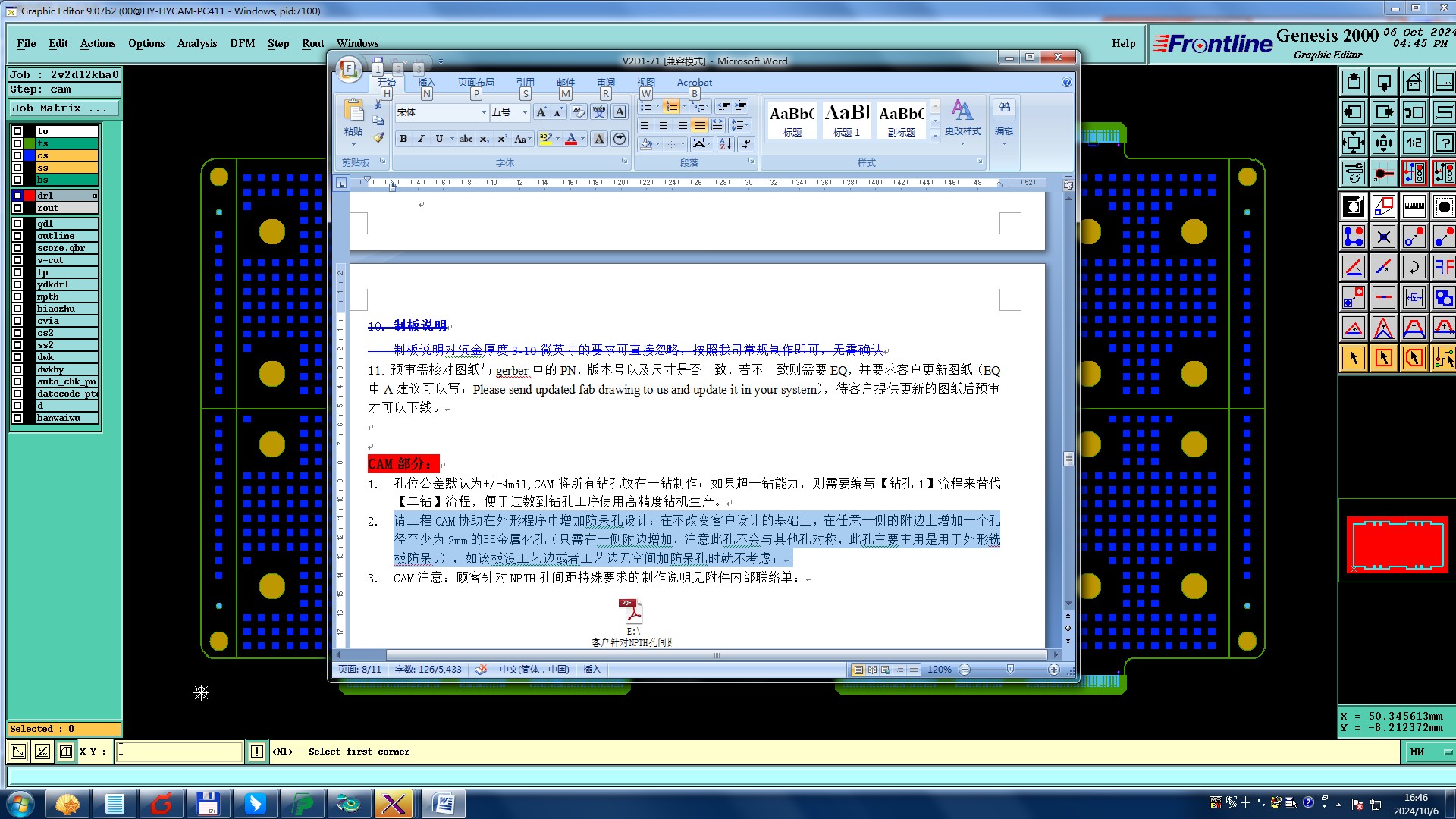Switch to the 页面布局 ribbon tab
This screenshot has height=819, width=1456.
[x=475, y=82]
